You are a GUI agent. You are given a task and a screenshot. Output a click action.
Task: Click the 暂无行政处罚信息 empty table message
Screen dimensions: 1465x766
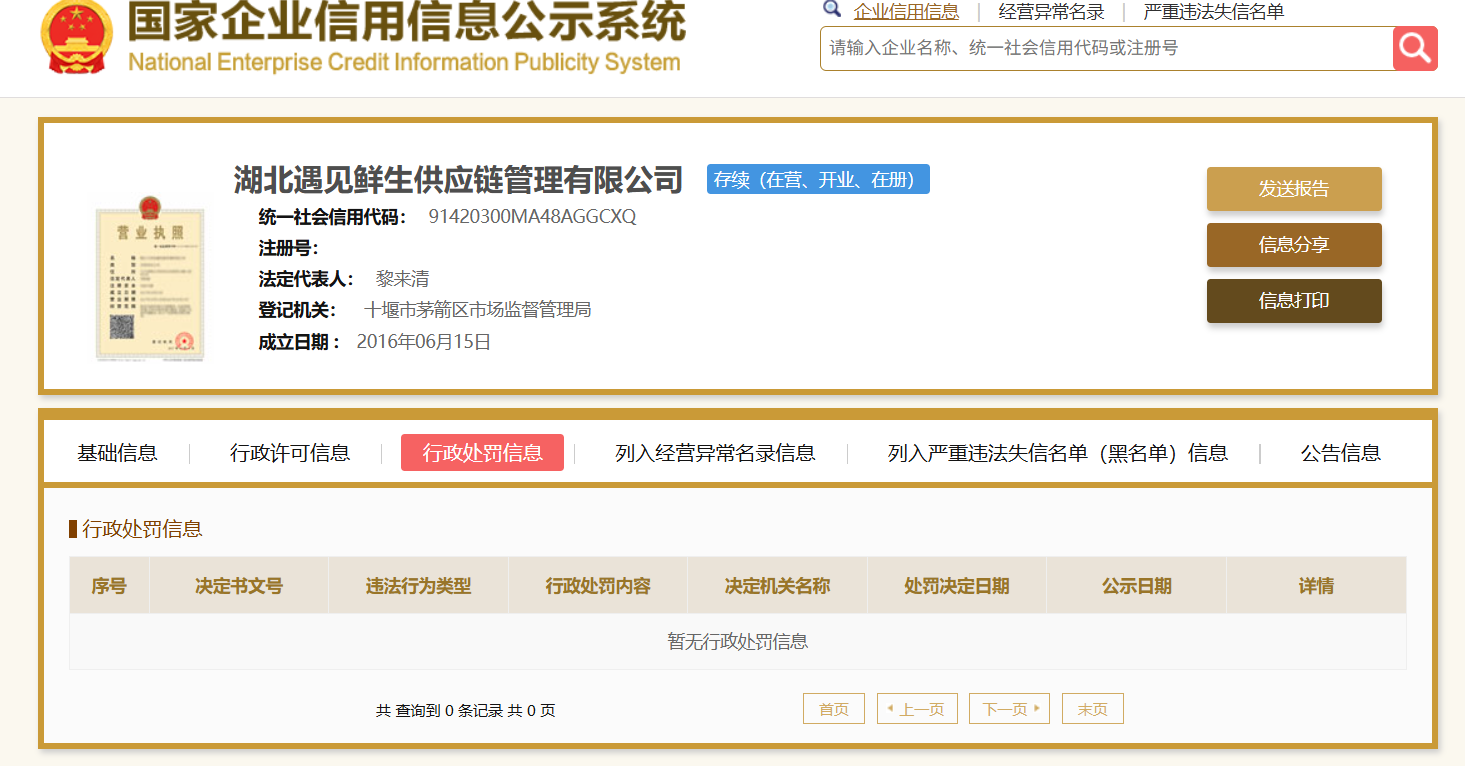[x=738, y=642]
